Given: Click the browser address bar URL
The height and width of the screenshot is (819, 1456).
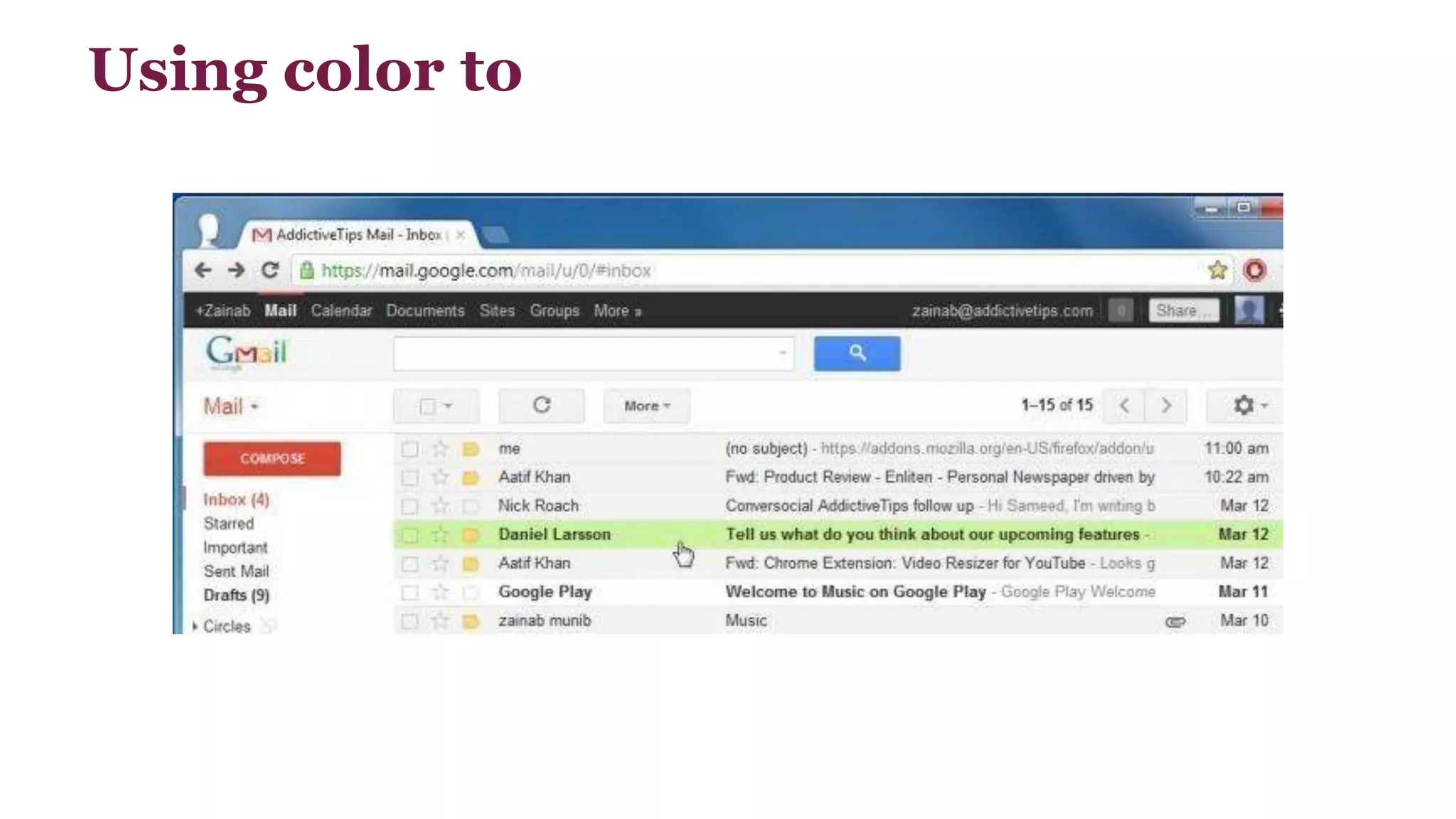Looking at the screenshot, I should tap(486, 270).
